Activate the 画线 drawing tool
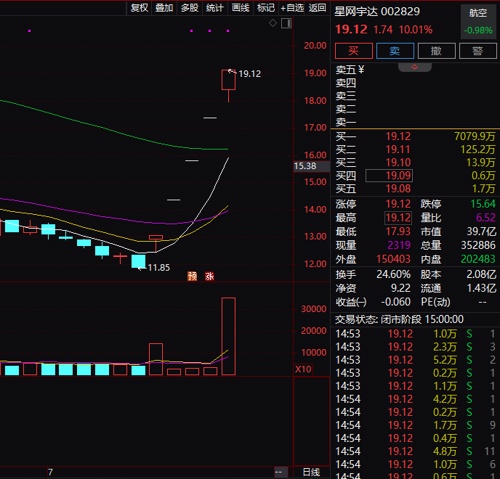This screenshot has height=479, width=500. [240, 8]
